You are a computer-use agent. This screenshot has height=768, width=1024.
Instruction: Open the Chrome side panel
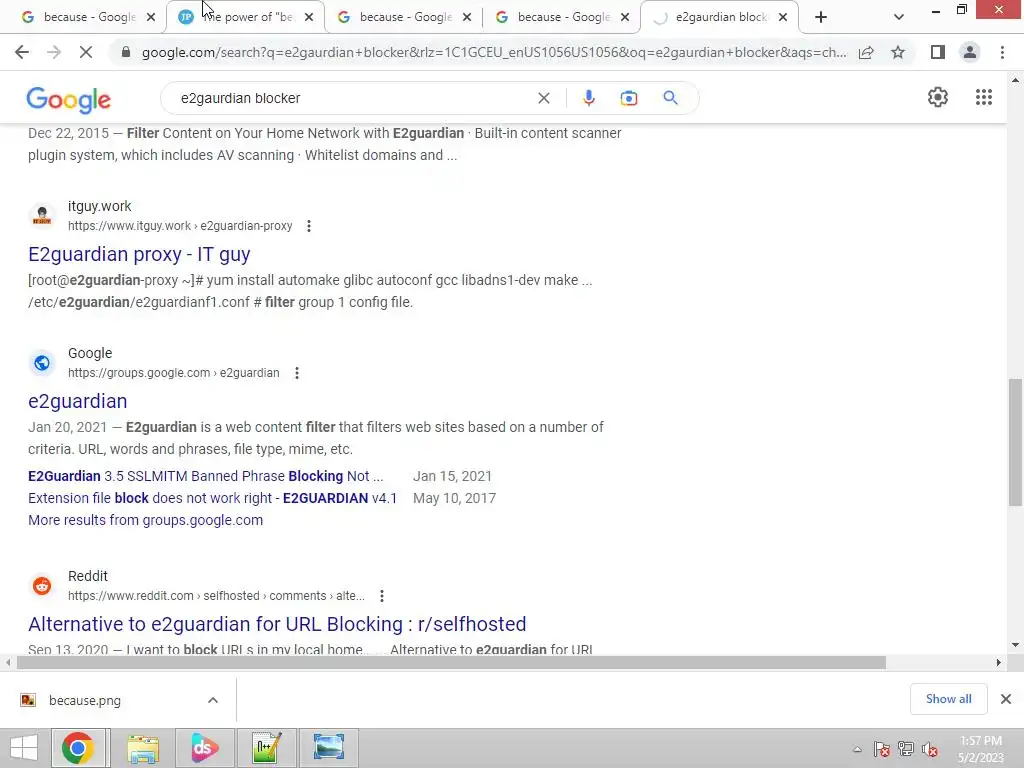938,52
